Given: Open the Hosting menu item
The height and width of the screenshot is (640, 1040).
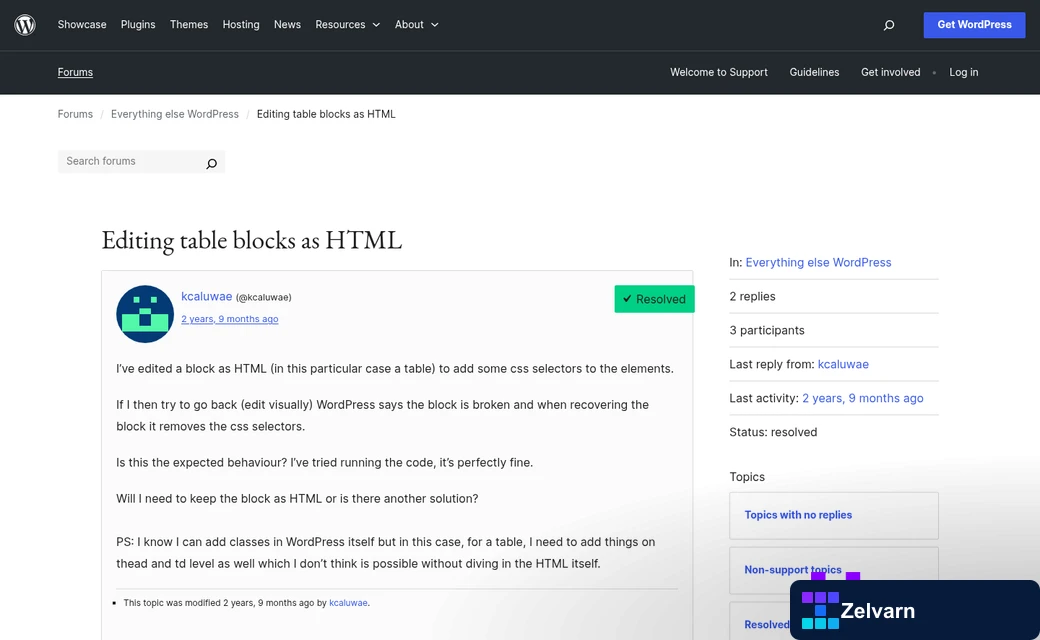Looking at the screenshot, I should coord(241,25).
